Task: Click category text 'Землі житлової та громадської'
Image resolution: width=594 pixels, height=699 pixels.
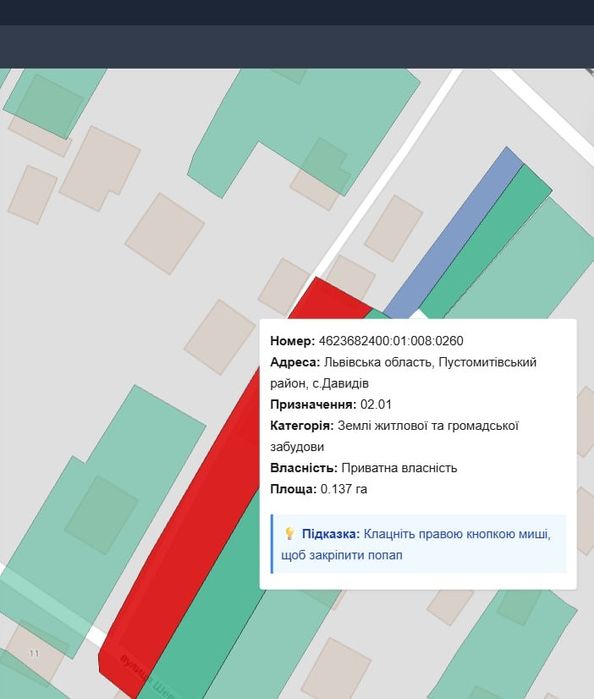Action: (428, 426)
